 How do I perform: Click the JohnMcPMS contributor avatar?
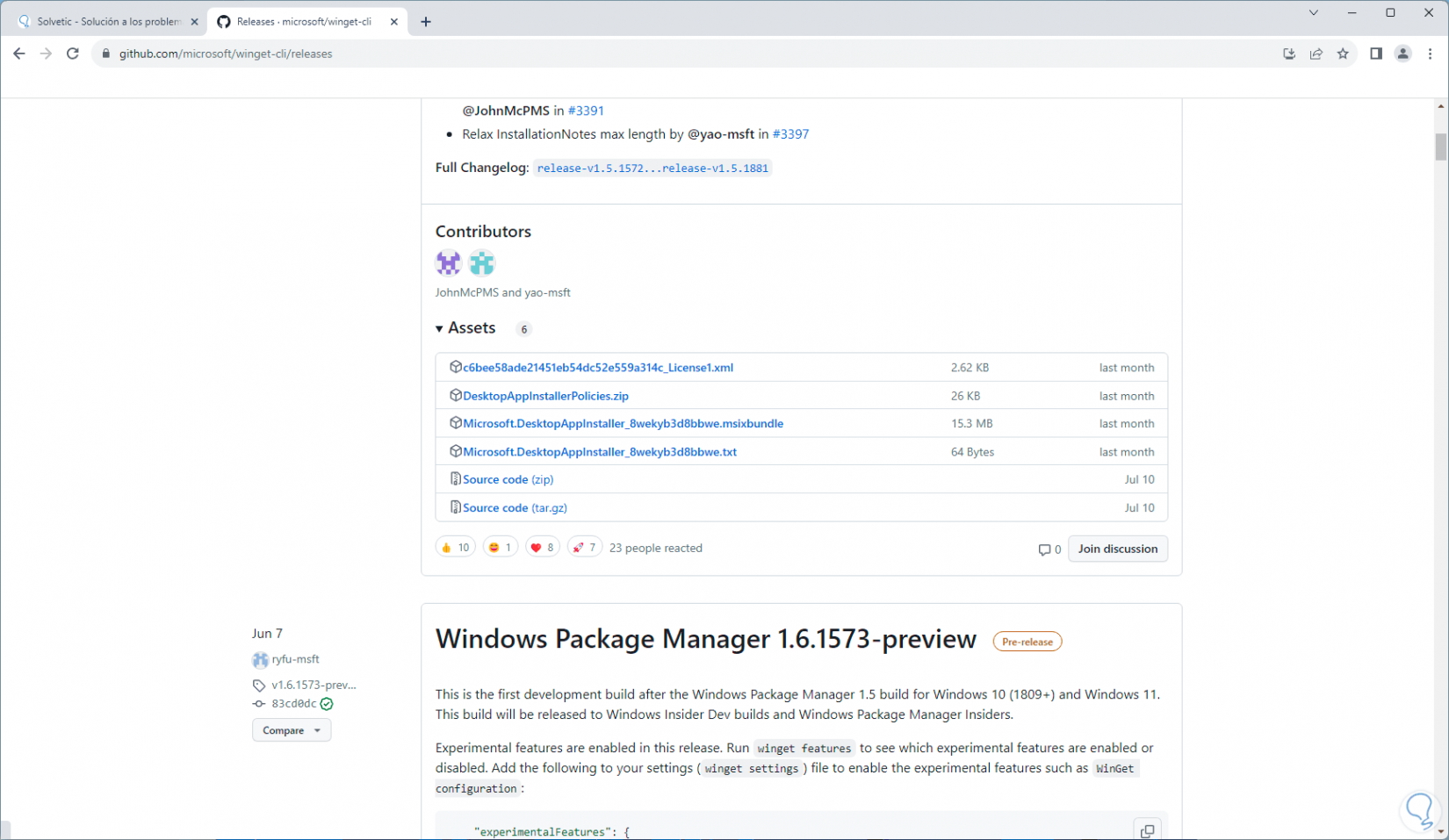[449, 262]
